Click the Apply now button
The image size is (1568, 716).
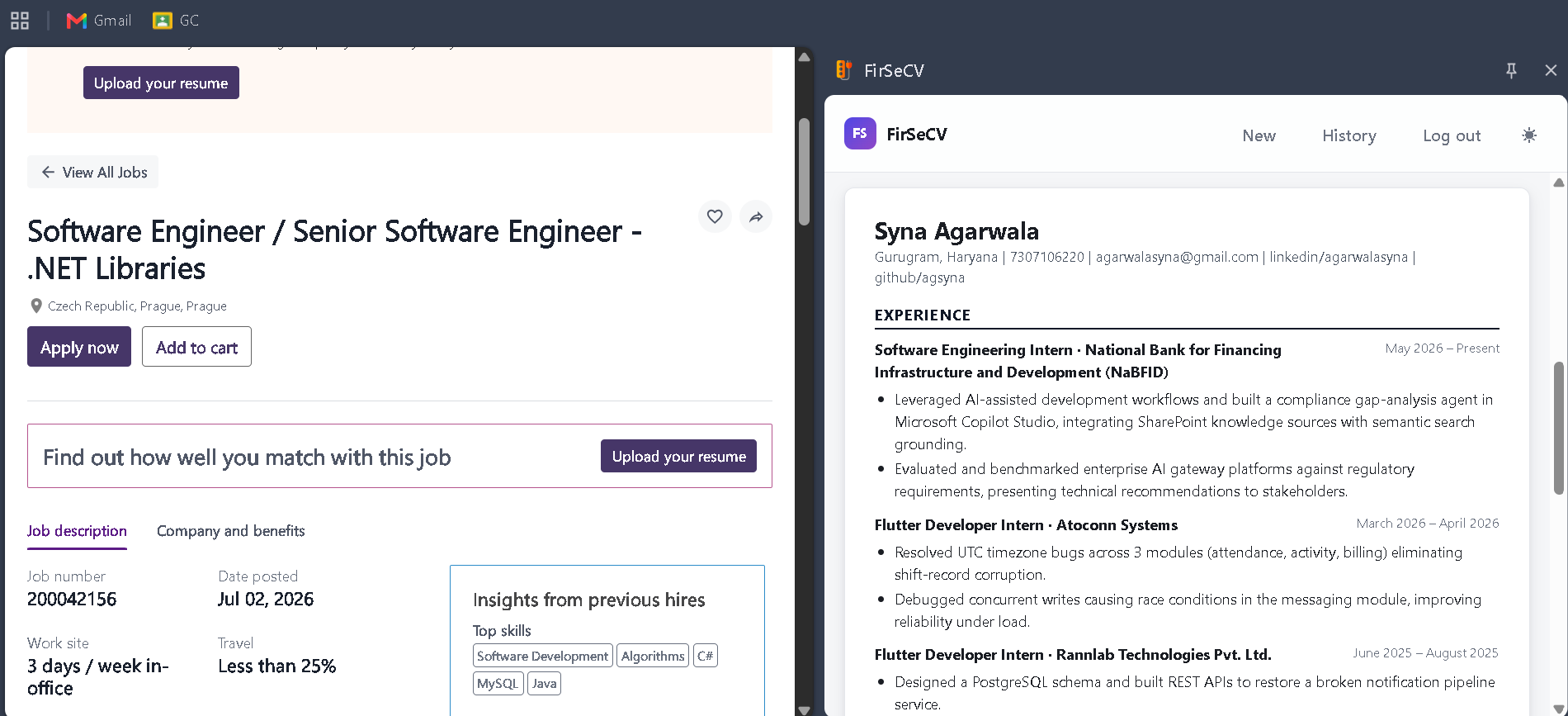[79, 347]
